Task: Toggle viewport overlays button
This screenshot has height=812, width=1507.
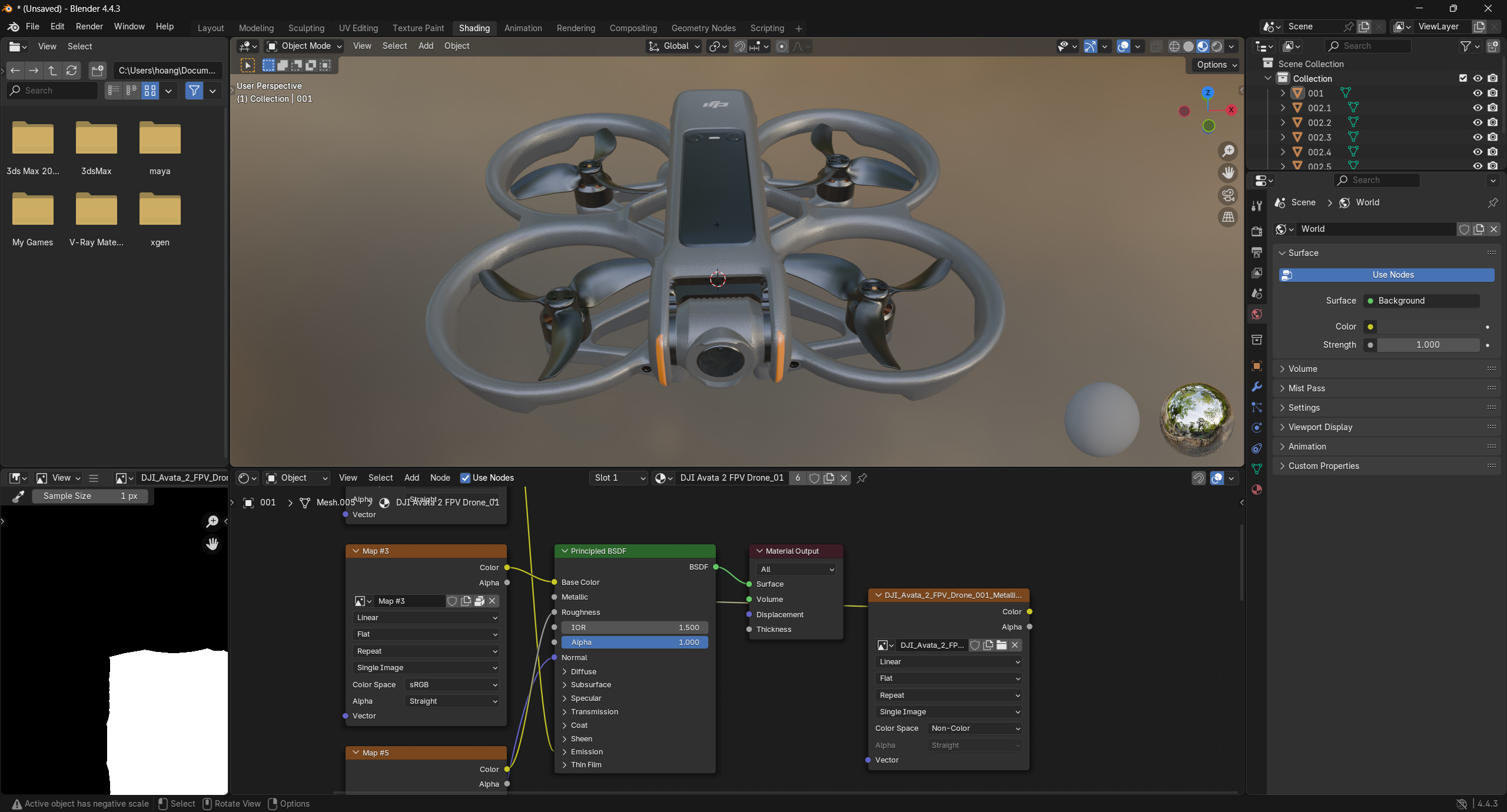Action: tap(1123, 46)
